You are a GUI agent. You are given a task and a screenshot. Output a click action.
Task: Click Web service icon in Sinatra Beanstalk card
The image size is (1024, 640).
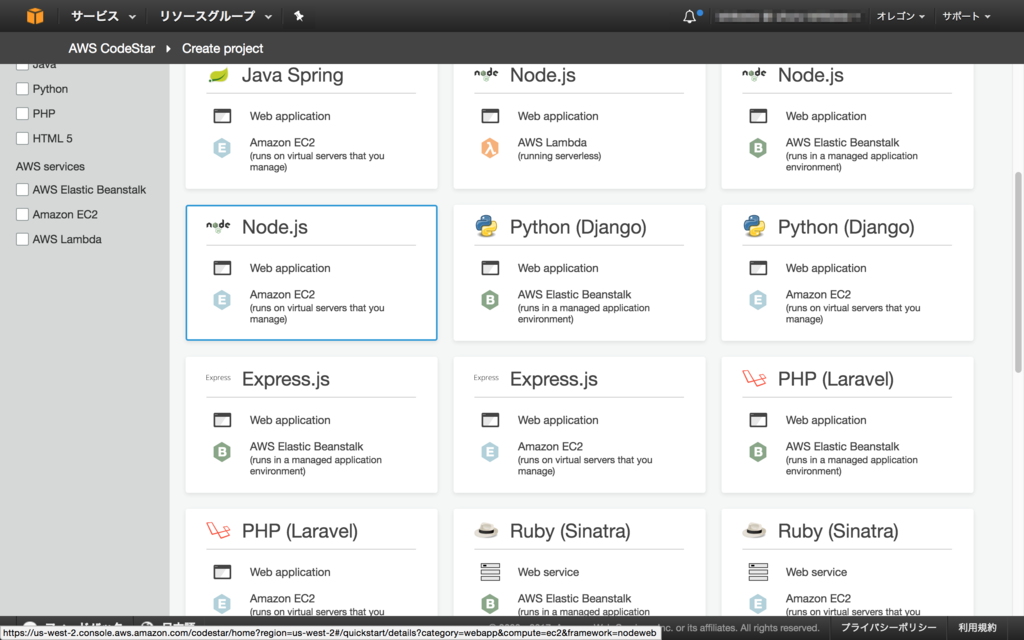[x=490, y=572]
